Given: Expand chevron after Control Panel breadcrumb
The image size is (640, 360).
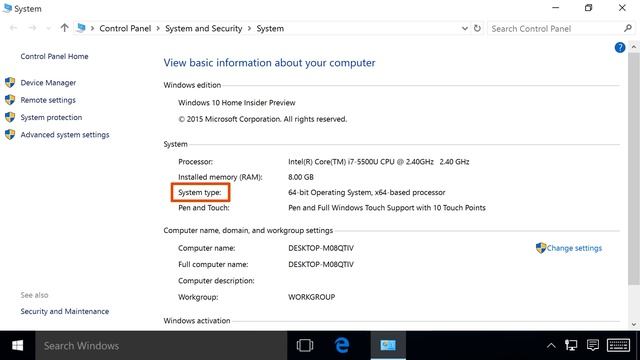Looking at the screenshot, I should point(158,29).
